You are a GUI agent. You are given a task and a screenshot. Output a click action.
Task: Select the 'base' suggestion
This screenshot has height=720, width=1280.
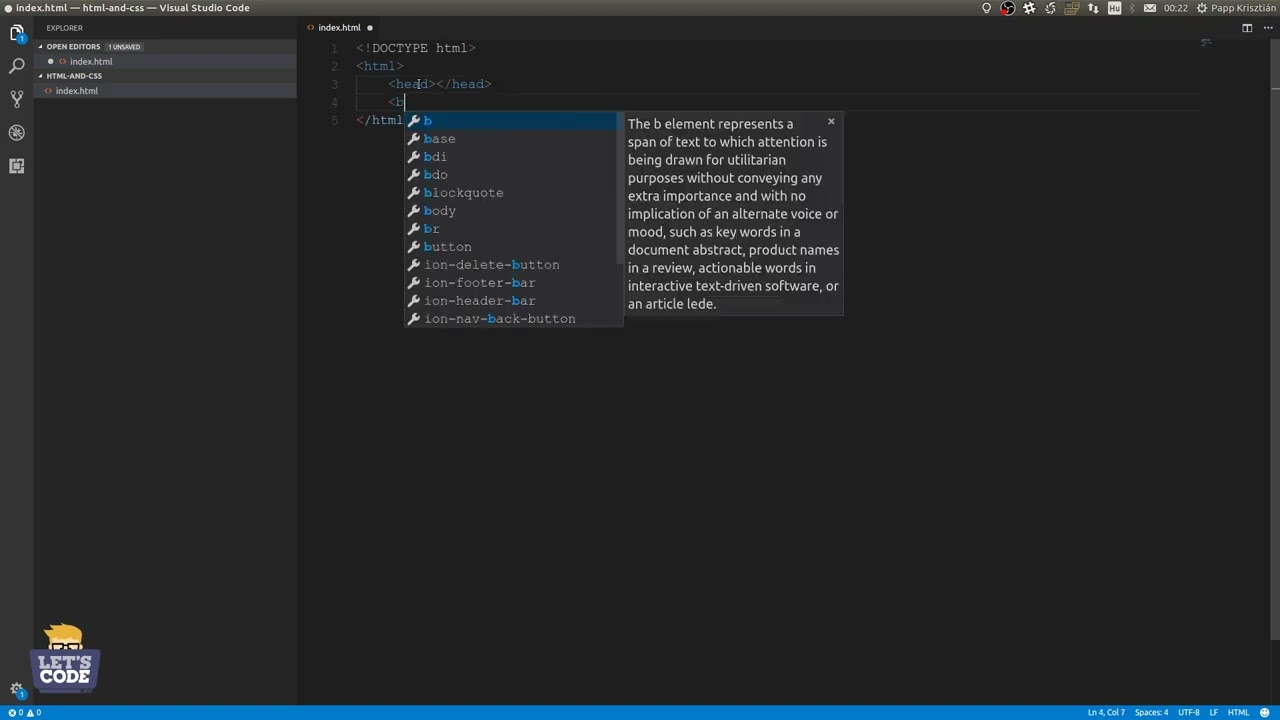click(x=513, y=139)
